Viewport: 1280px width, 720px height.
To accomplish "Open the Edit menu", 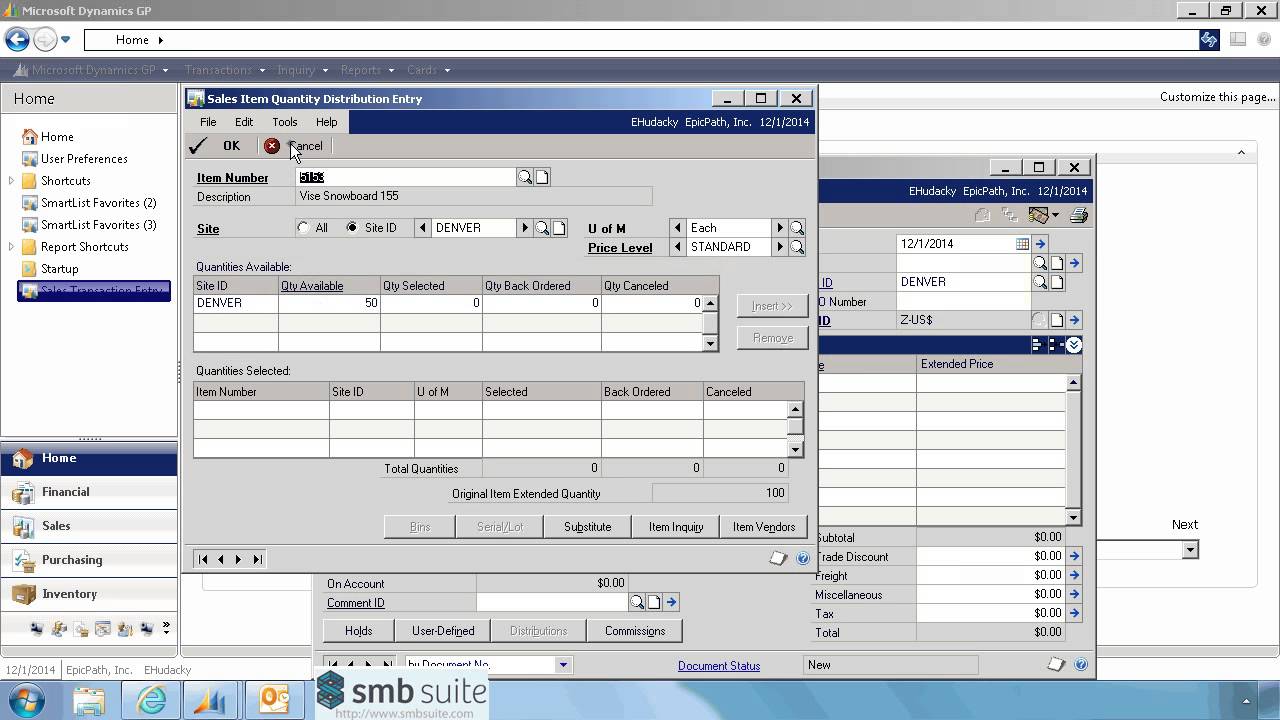I will [244, 122].
